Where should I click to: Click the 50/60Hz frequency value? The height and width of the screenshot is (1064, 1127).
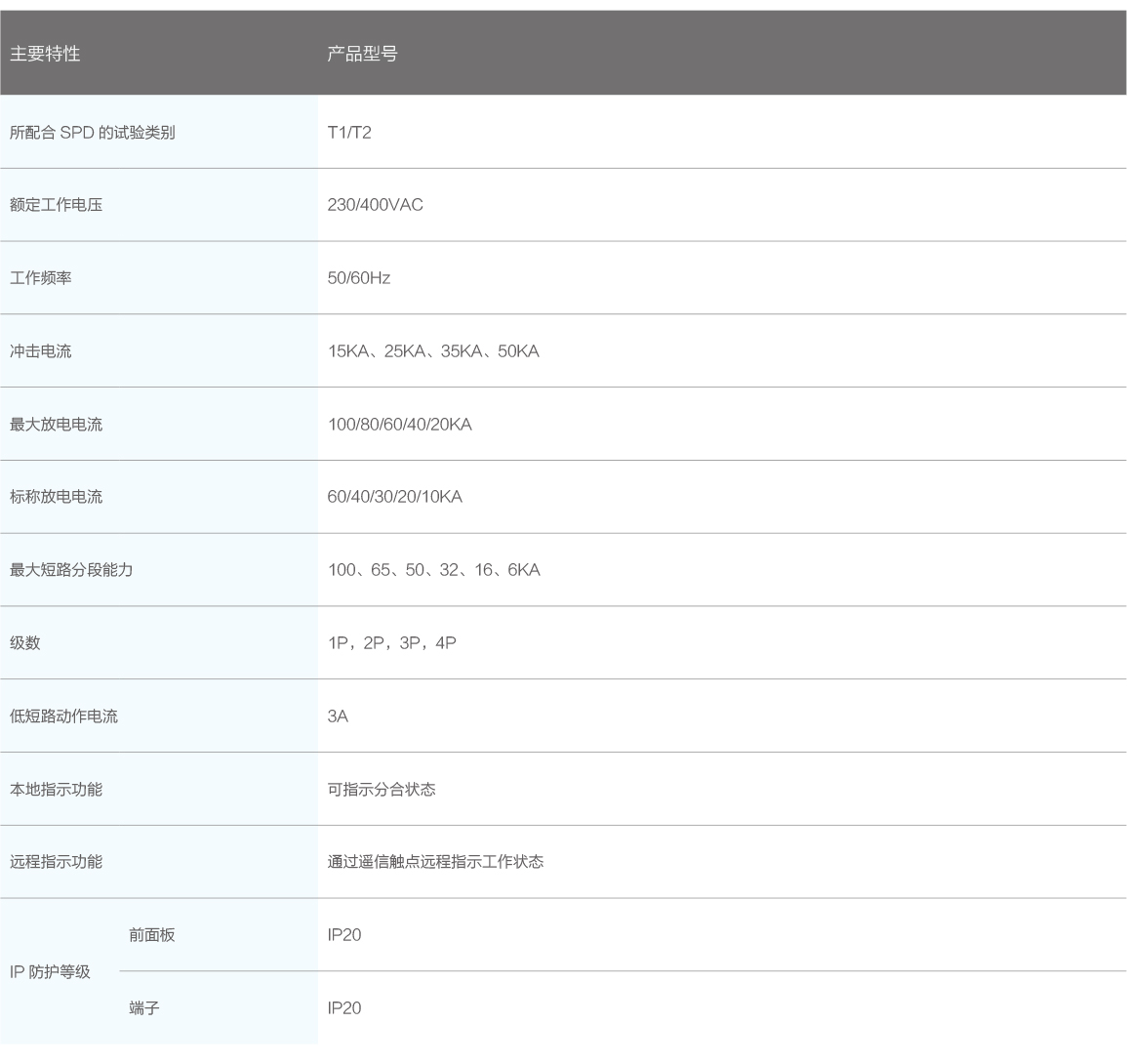tap(358, 278)
